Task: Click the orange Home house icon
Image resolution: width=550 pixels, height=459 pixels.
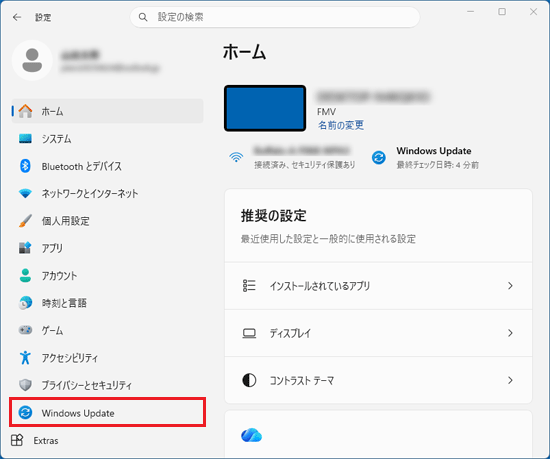Action: 25,111
